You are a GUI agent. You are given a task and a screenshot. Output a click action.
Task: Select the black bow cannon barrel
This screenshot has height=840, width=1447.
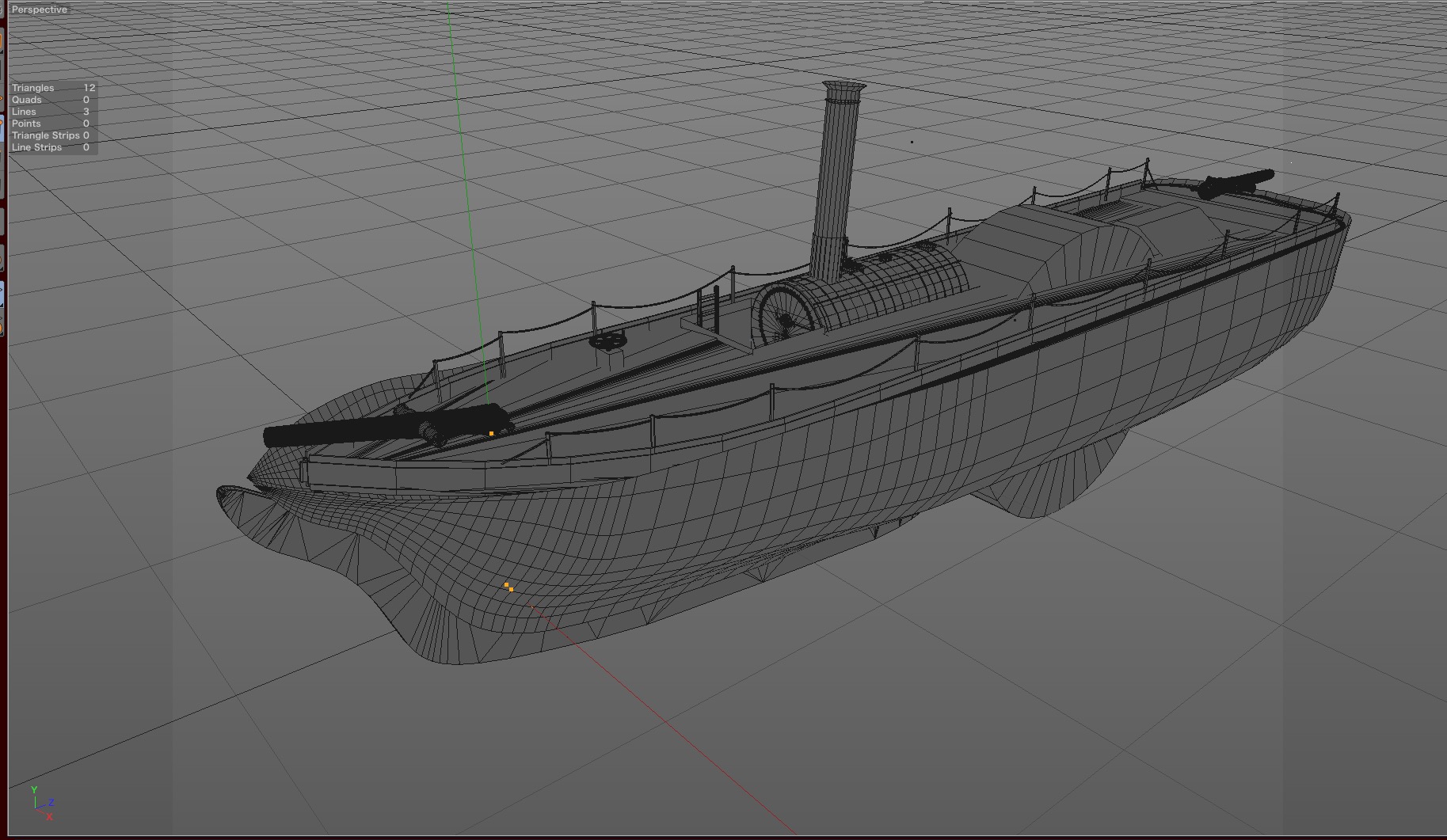pos(384,426)
